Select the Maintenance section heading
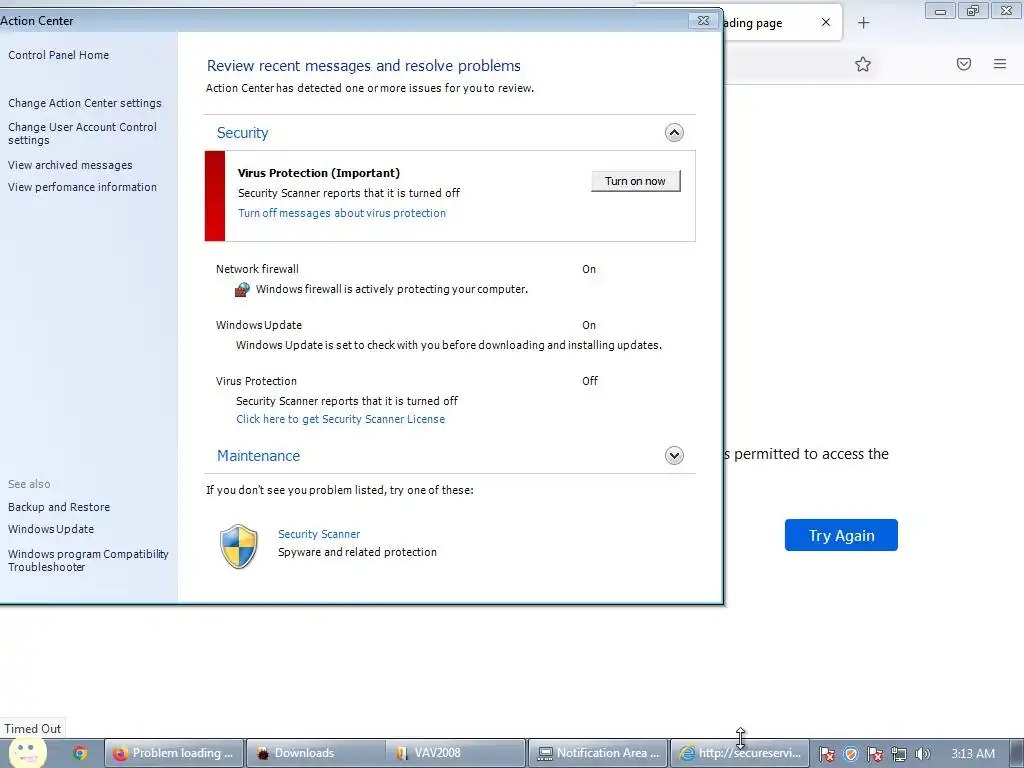1024x768 pixels. 259,456
